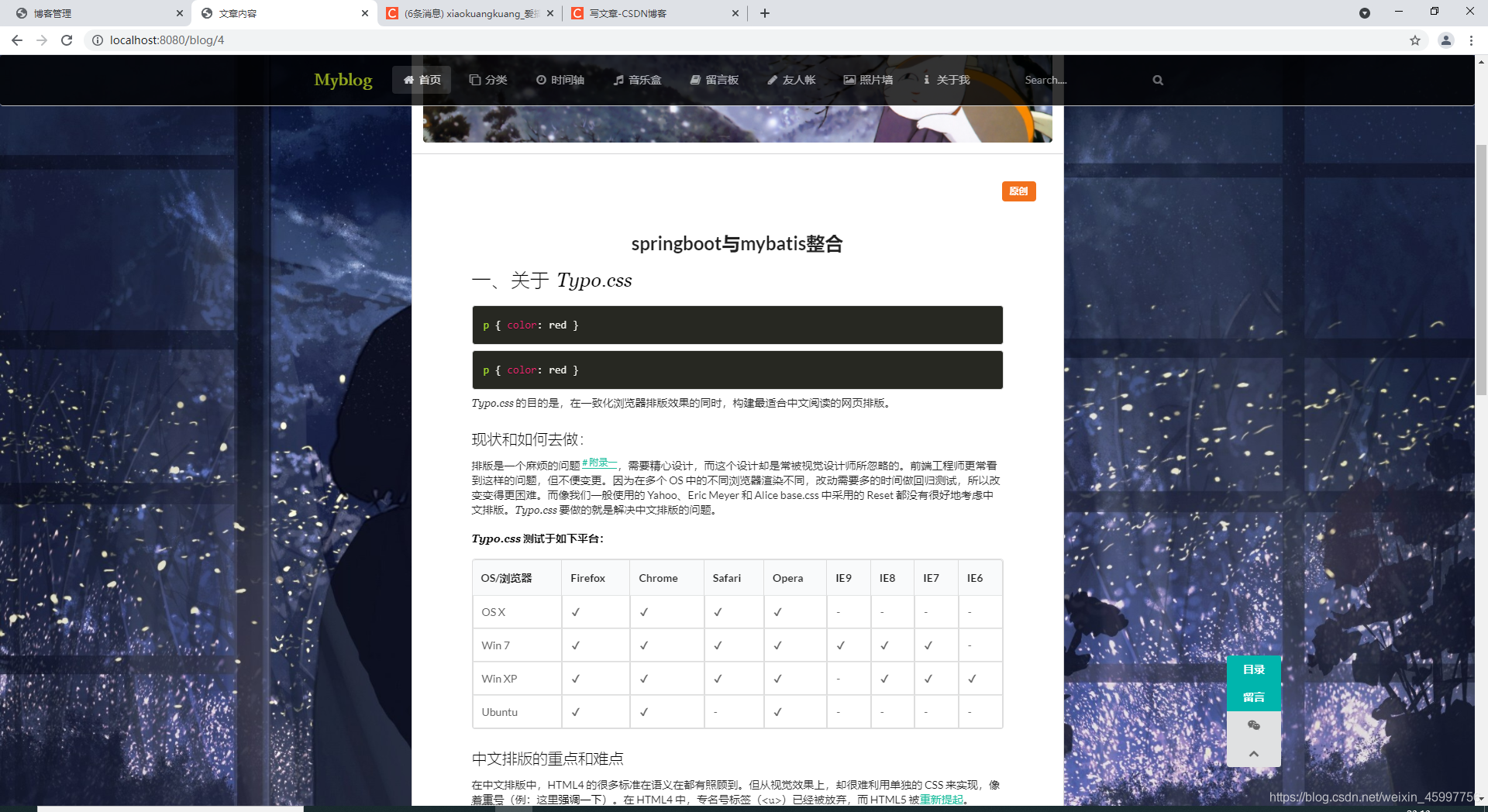The height and width of the screenshot is (812, 1488).
Task: Click the orange 原创 label
Action: tap(1018, 191)
